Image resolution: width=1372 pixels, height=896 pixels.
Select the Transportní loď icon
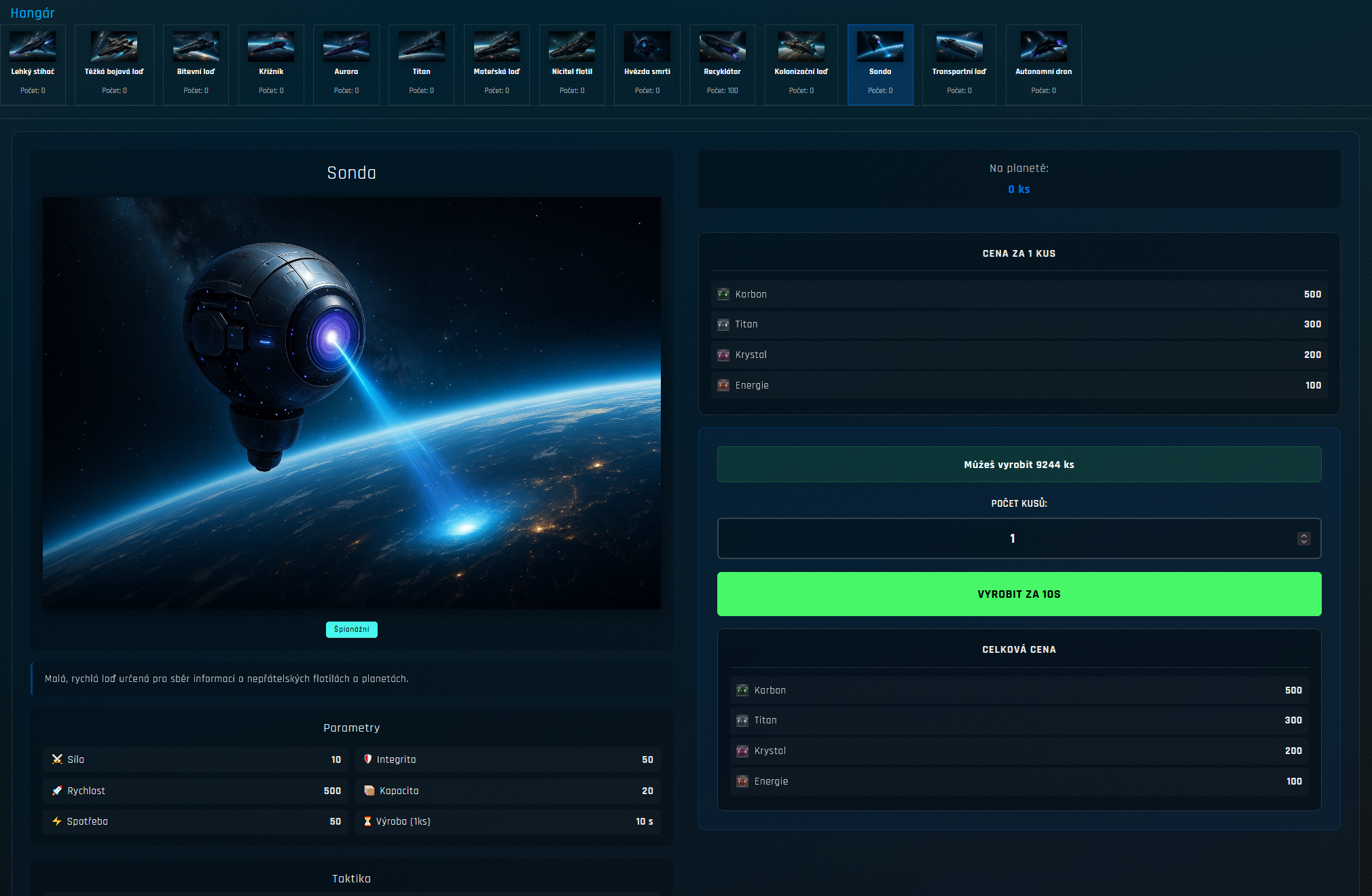click(x=959, y=47)
